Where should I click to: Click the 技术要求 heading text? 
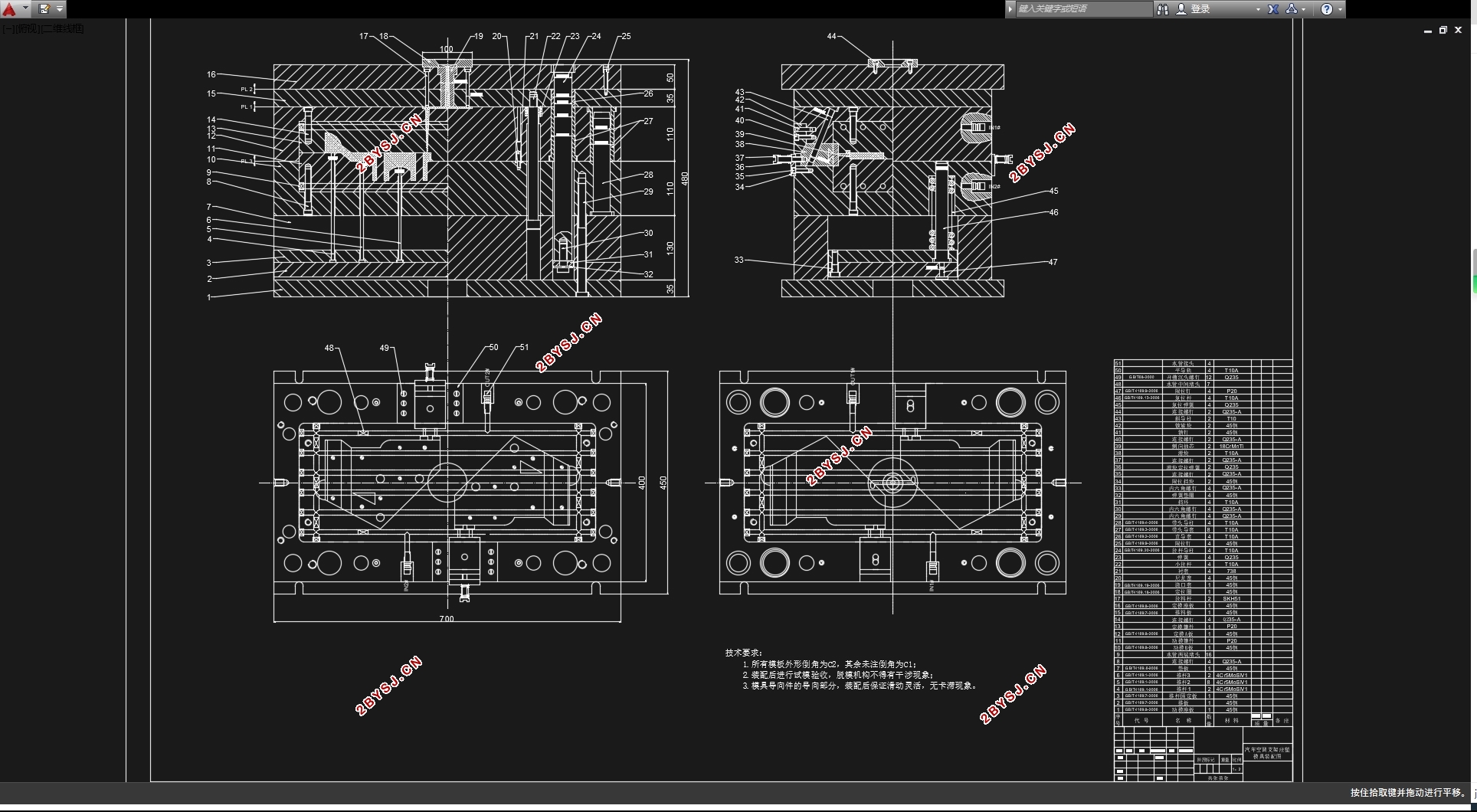click(x=743, y=653)
